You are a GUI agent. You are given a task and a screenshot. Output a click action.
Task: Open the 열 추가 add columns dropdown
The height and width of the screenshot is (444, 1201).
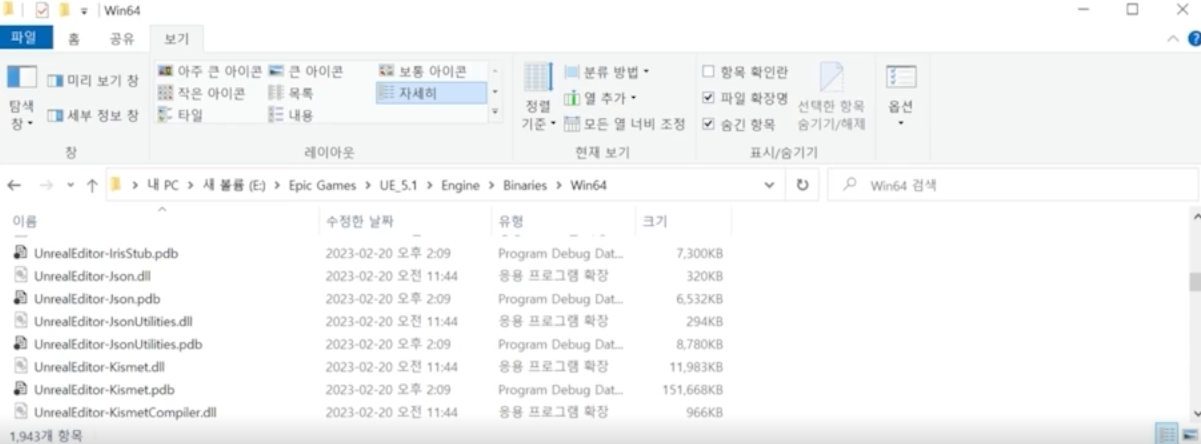[600, 98]
